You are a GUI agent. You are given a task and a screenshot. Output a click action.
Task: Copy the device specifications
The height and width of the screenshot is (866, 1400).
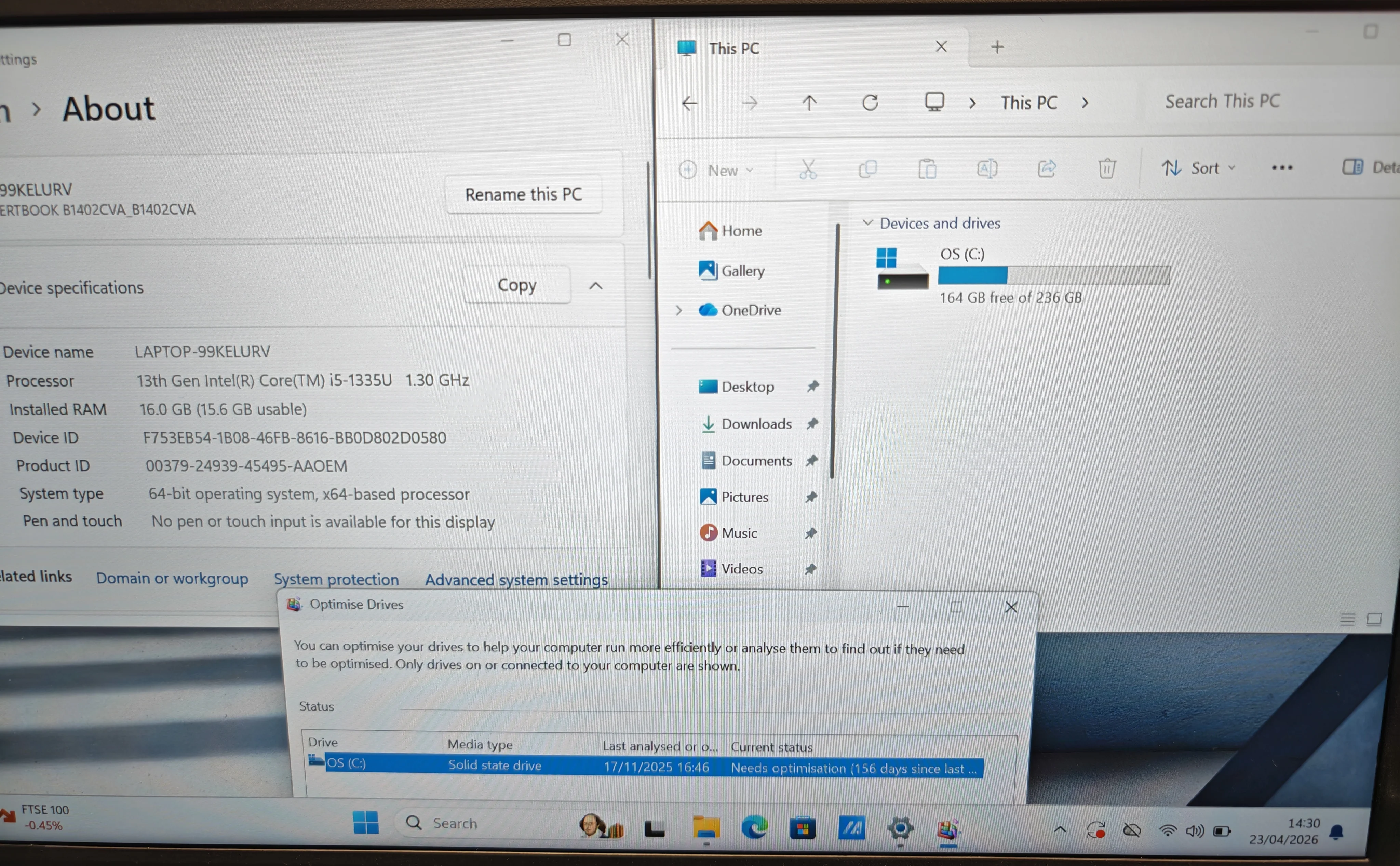[517, 285]
